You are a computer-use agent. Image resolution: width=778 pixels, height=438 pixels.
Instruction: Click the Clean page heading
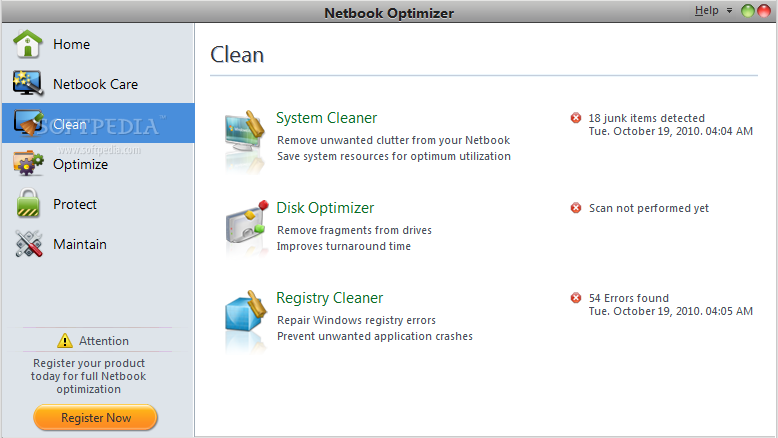[x=237, y=55]
